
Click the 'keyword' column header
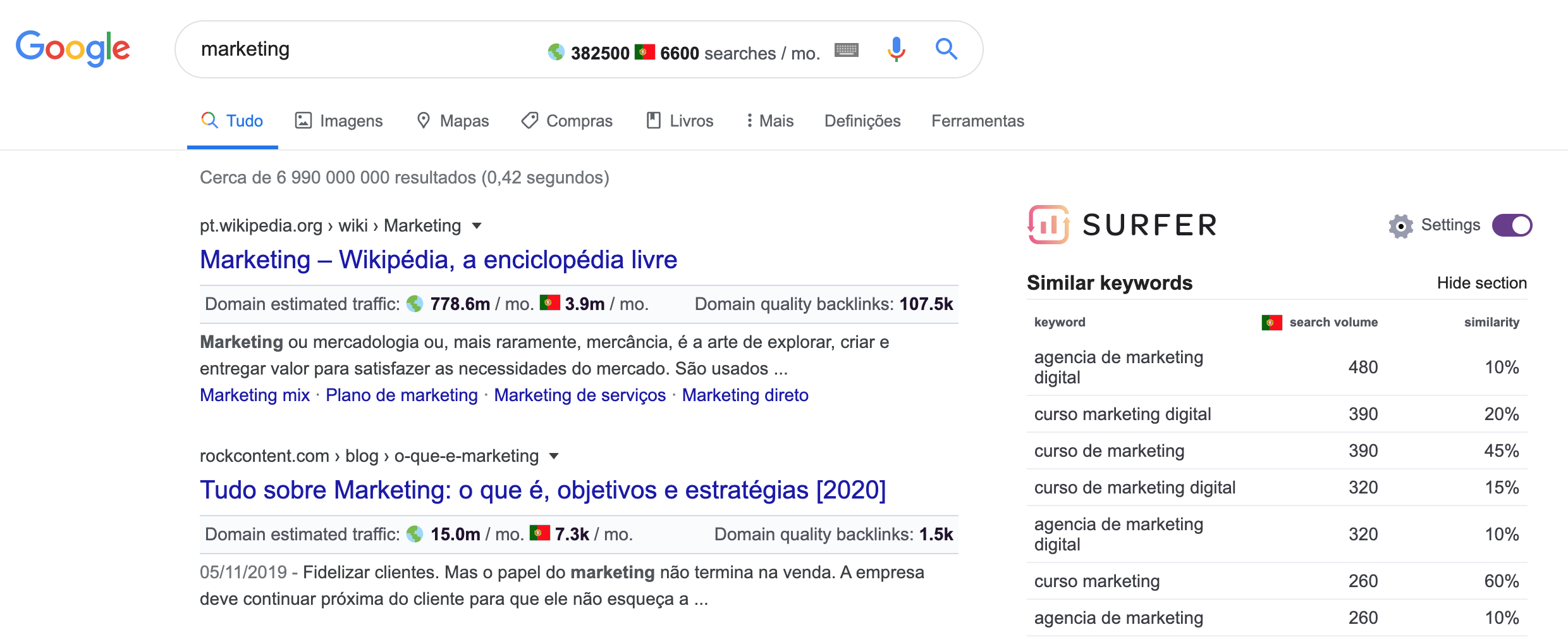(1060, 323)
